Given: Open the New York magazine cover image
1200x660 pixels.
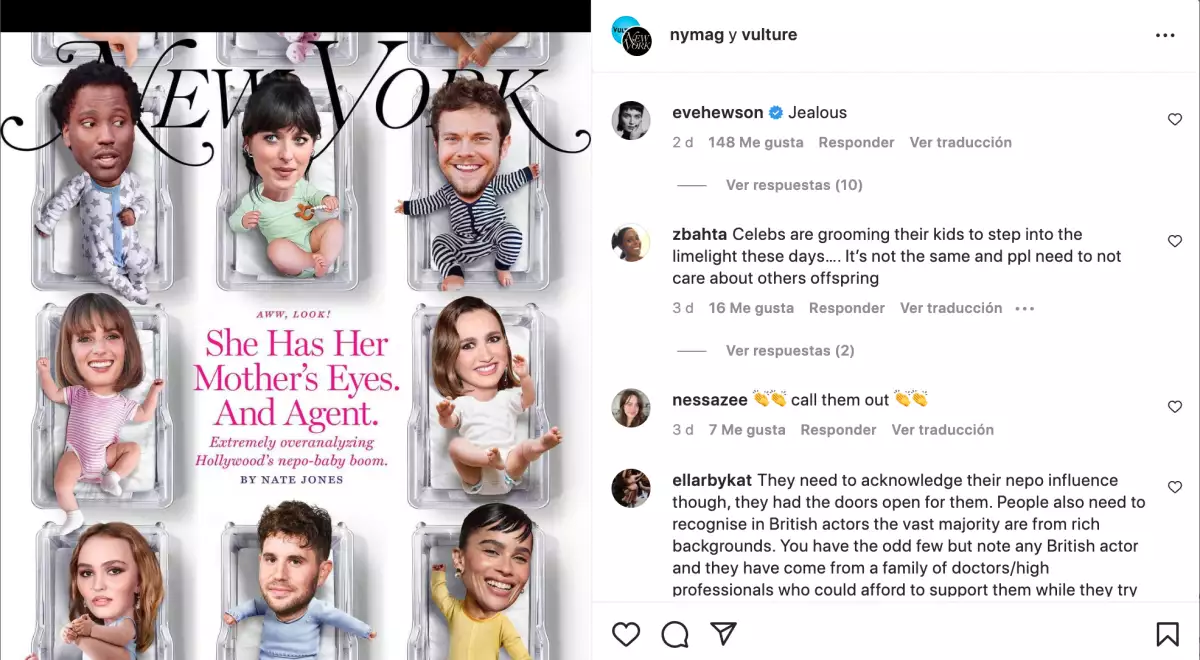Looking at the screenshot, I should tap(296, 346).
